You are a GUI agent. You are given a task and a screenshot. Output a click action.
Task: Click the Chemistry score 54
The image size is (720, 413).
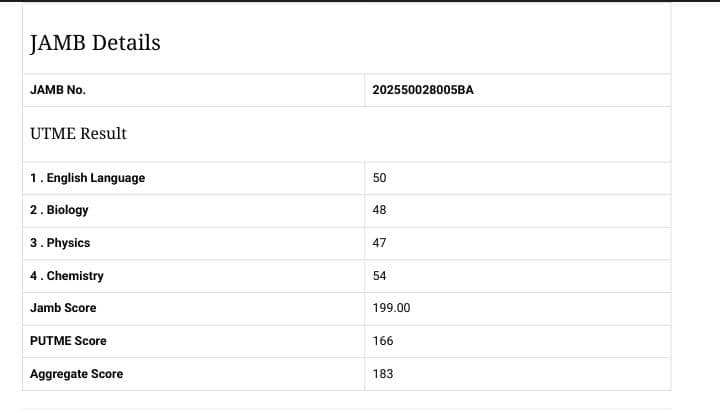coord(379,276)
